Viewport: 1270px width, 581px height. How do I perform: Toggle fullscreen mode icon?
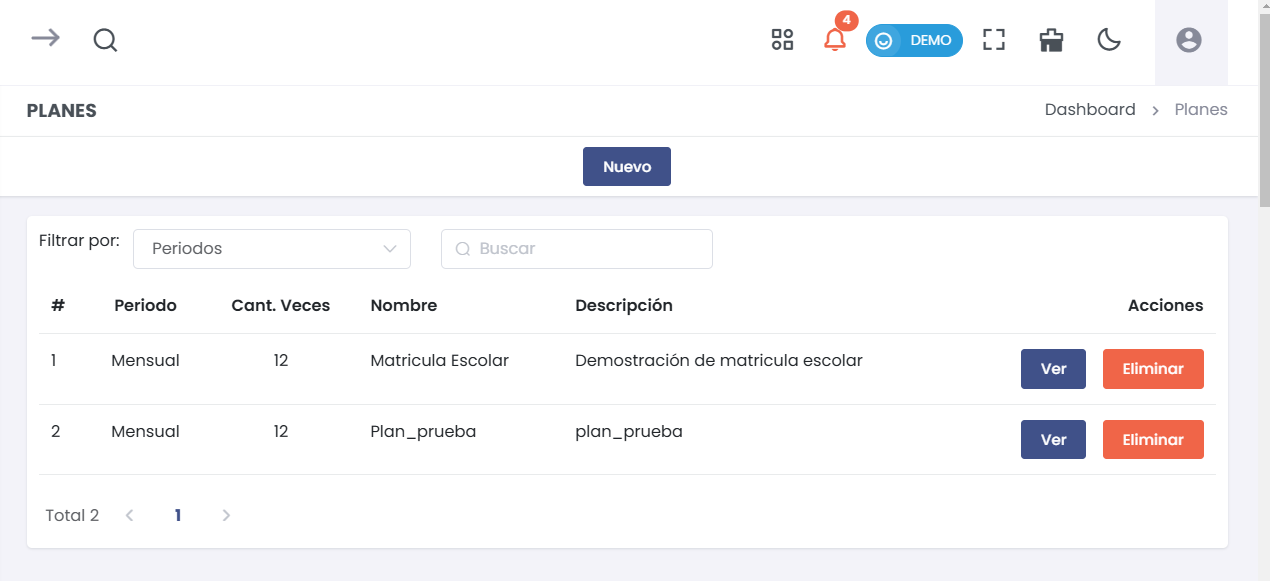point(993,40)
